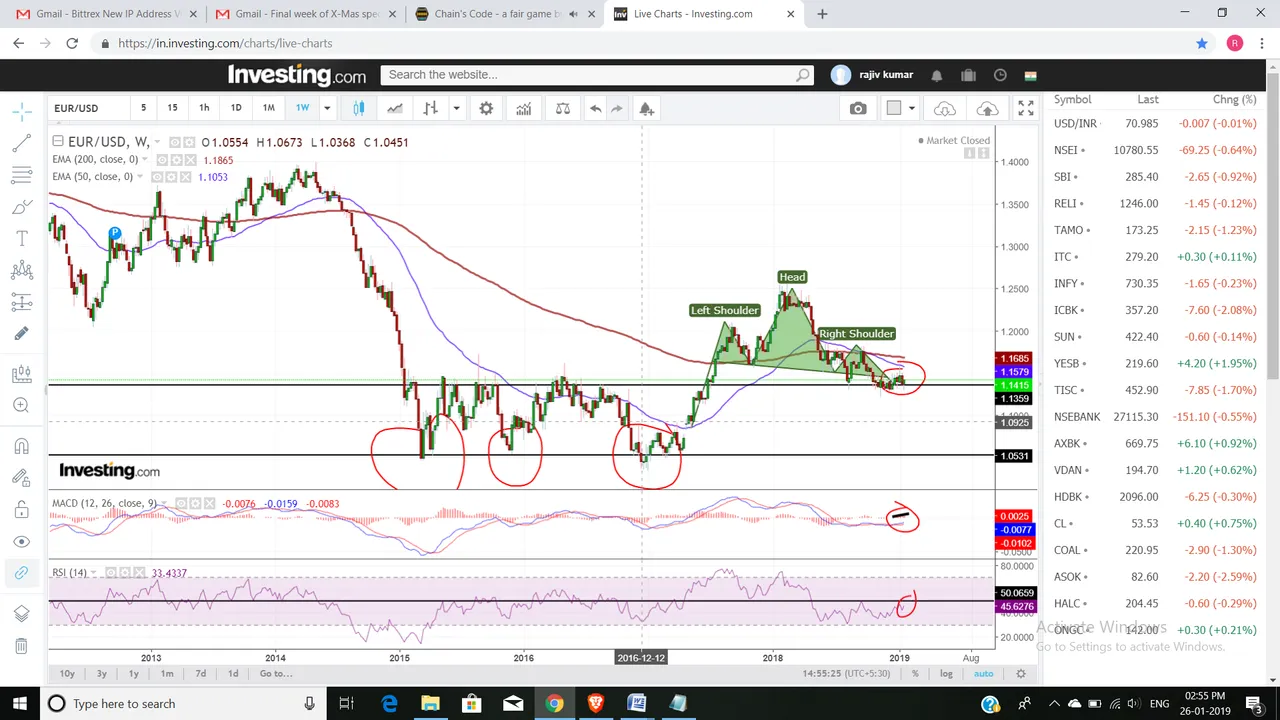The height and width of the screenshot is (720, 1280).
Task: Select the 1h timeframe
Action: click(x=204, y=108)
